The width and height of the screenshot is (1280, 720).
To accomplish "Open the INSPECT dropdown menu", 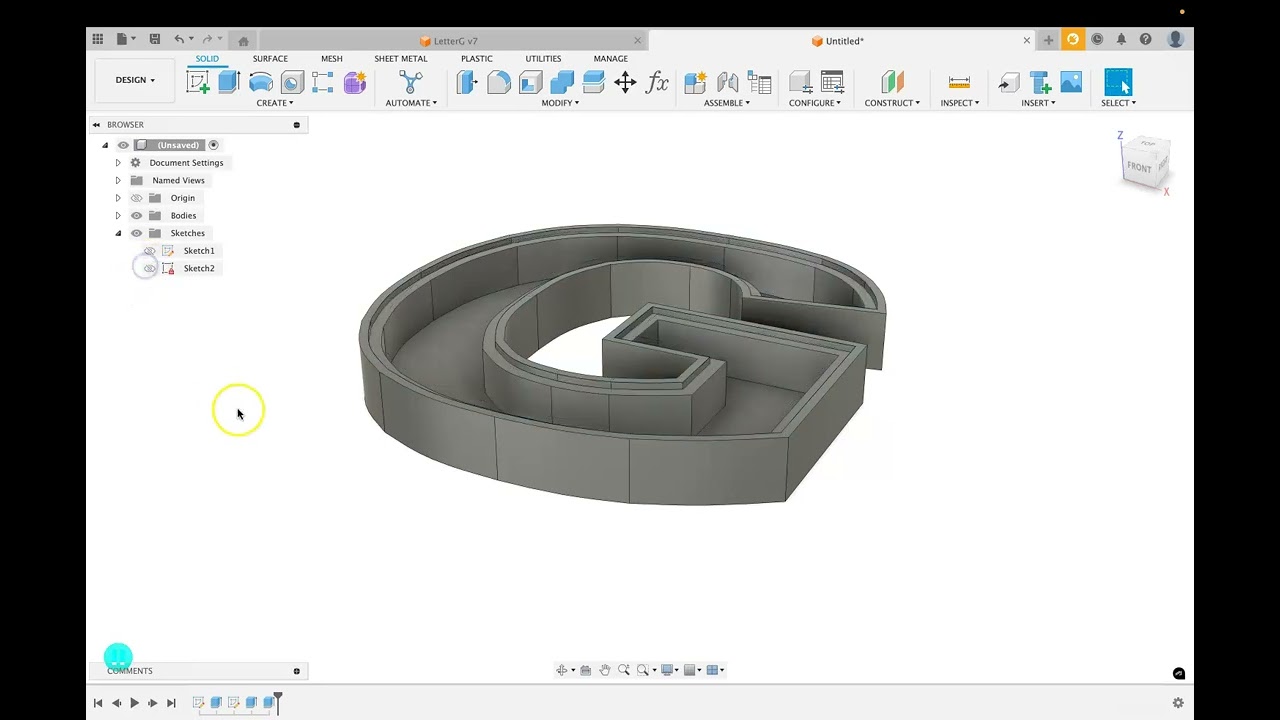I will click(960, 103).
